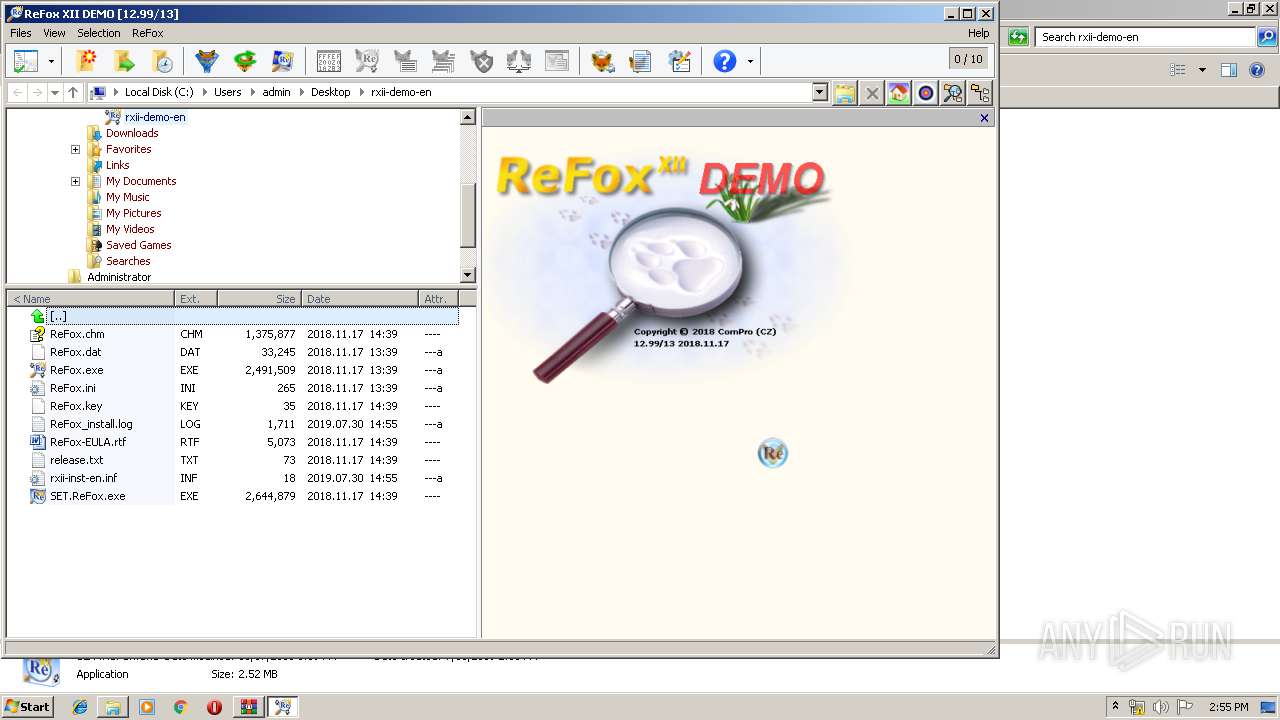
Task: Click Search rxii-demo-en field in Explorer window
Action: tap(1146, 37)
